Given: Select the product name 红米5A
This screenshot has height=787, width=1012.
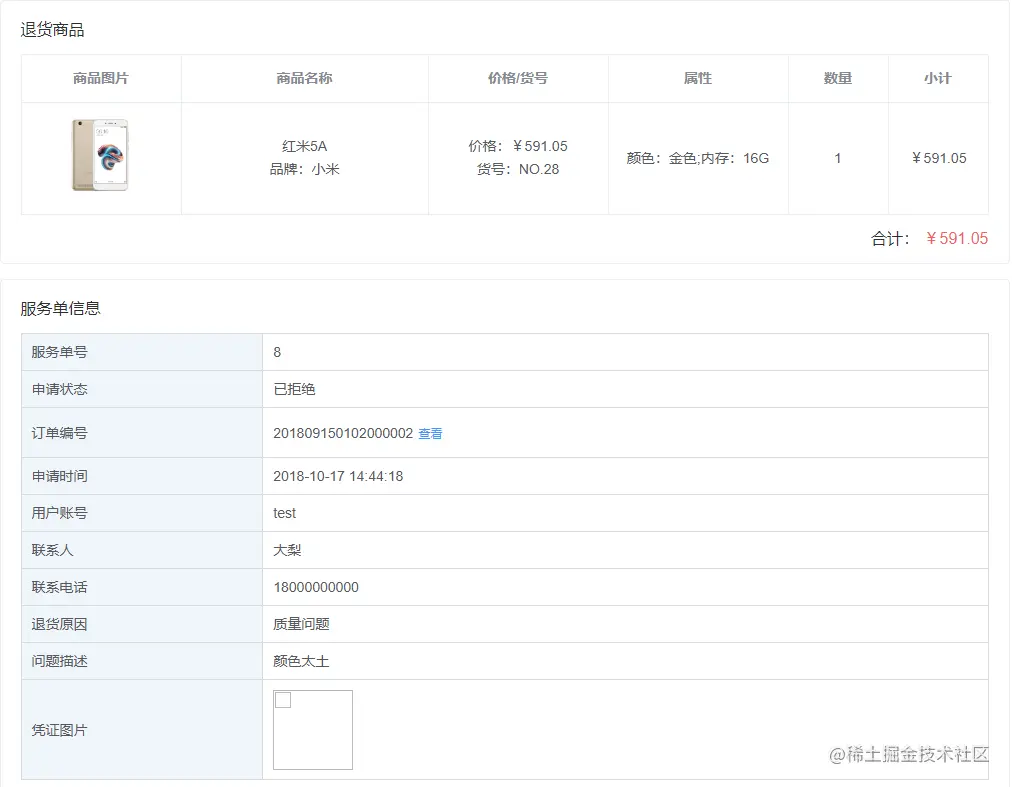Looking at the screenshot, I should point(305,147).
